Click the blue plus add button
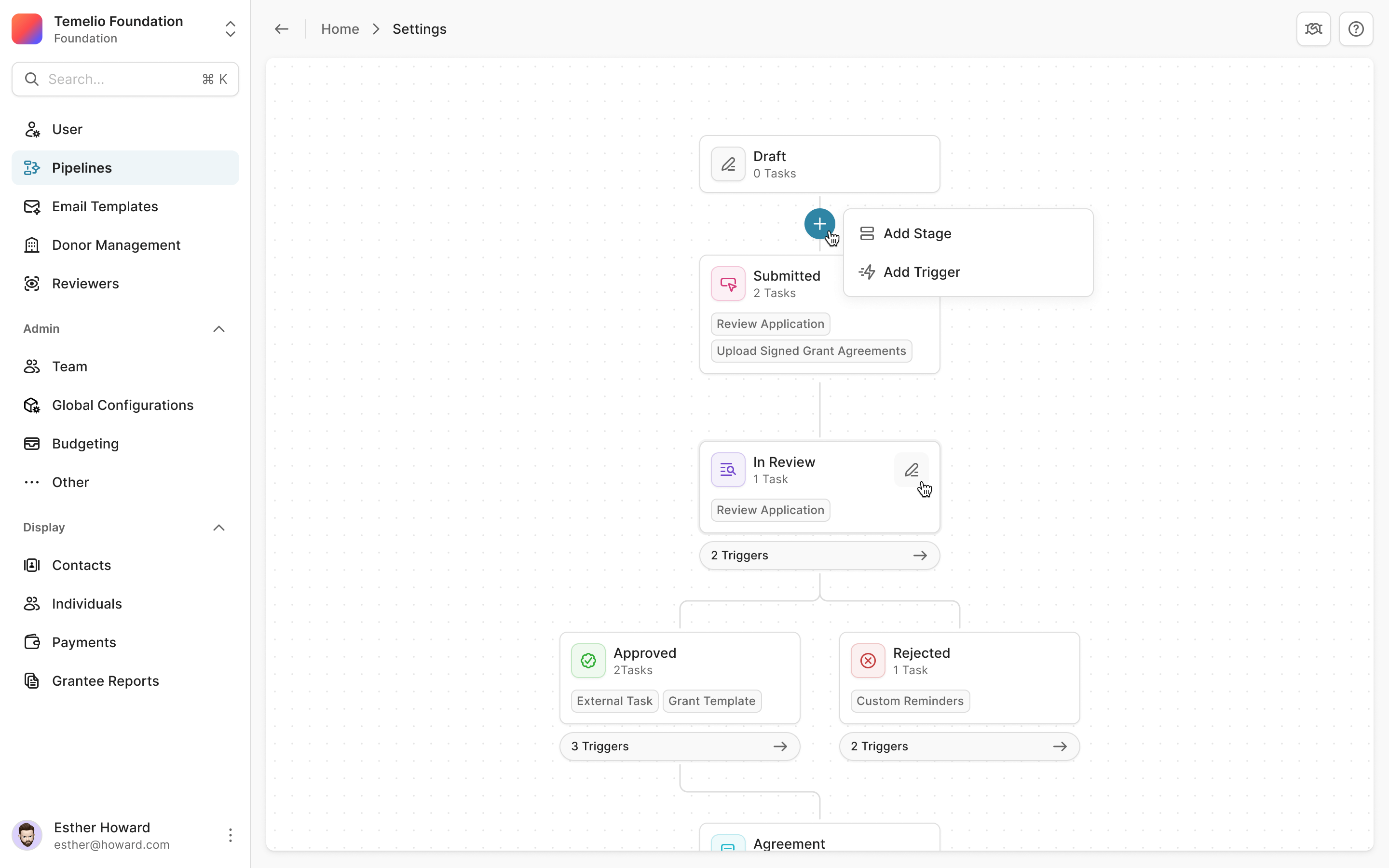The height and width of the screenshot is (868, 1389). pyautogui.click(x=819, y=224)
